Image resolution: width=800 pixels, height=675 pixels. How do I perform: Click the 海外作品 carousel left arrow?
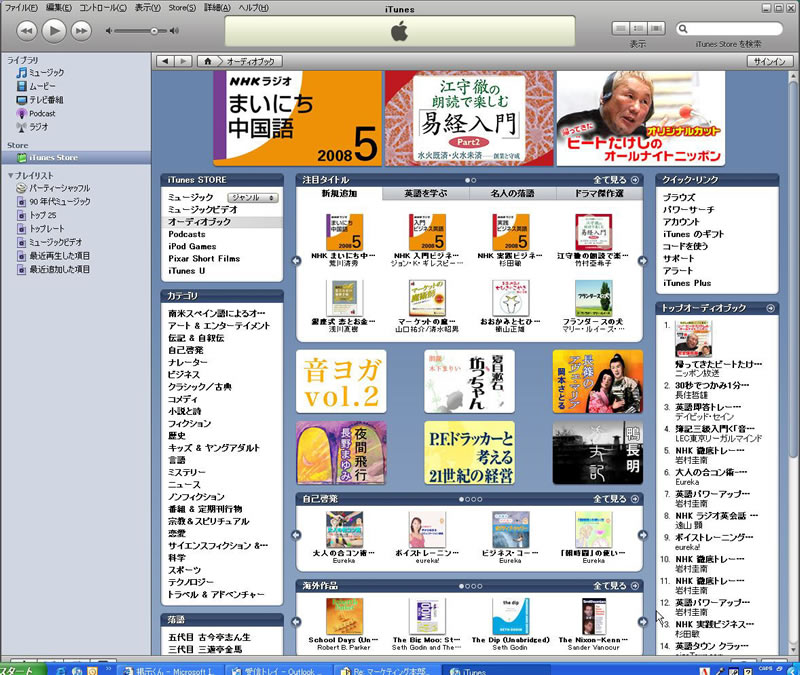coord(296,622)
